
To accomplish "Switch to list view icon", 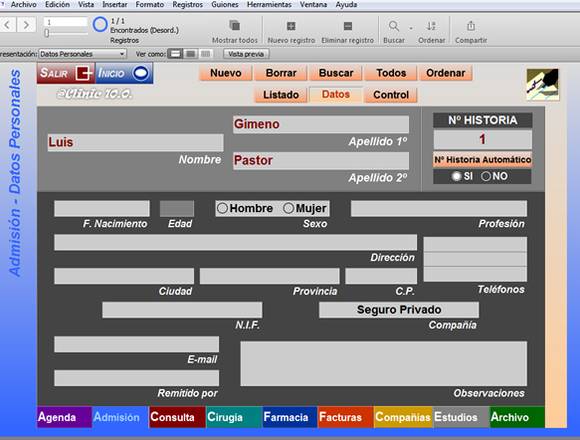I will 190,54.
